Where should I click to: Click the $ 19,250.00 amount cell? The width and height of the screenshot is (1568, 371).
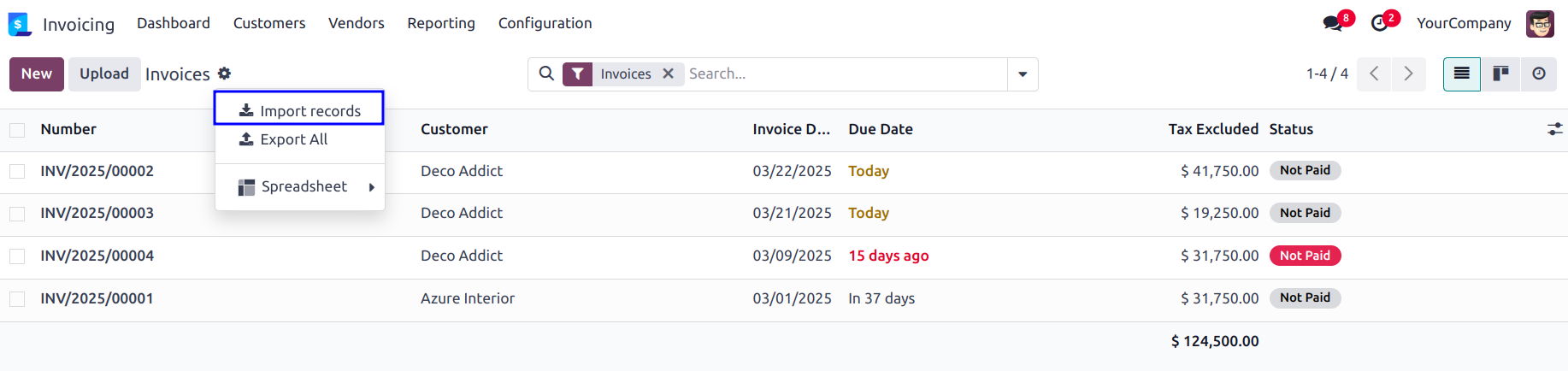[x=1219, y=213]
